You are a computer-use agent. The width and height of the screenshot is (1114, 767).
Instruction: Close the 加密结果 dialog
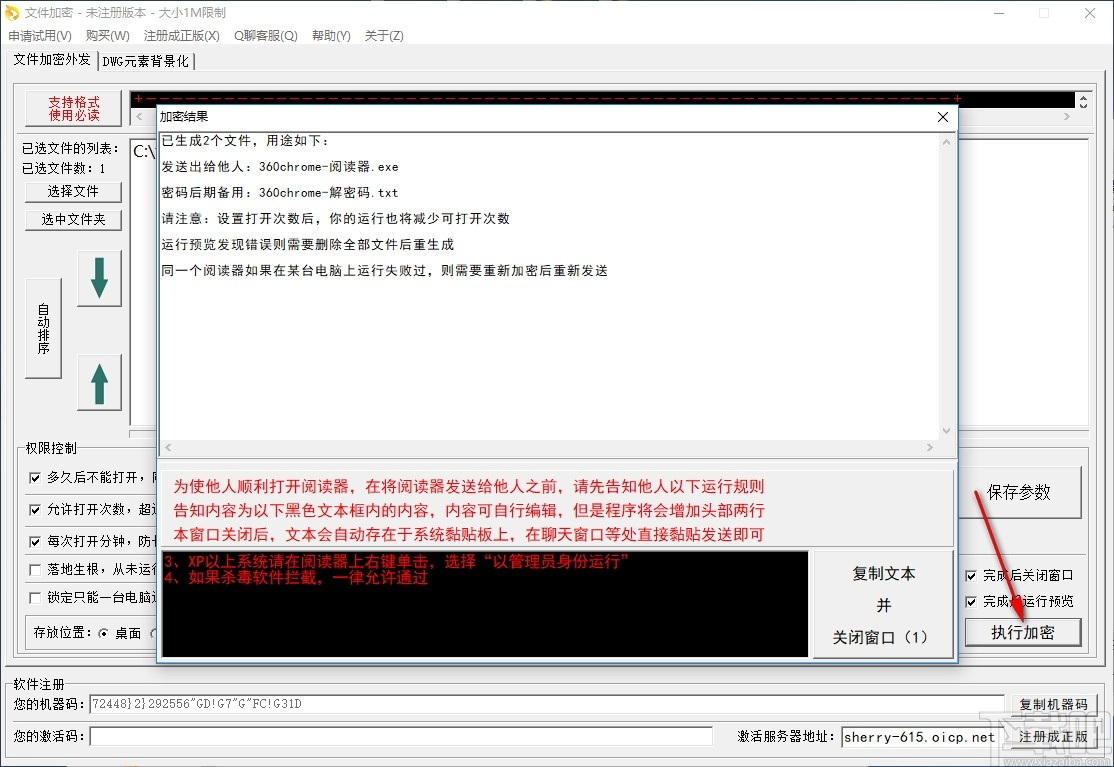[942, 116]
